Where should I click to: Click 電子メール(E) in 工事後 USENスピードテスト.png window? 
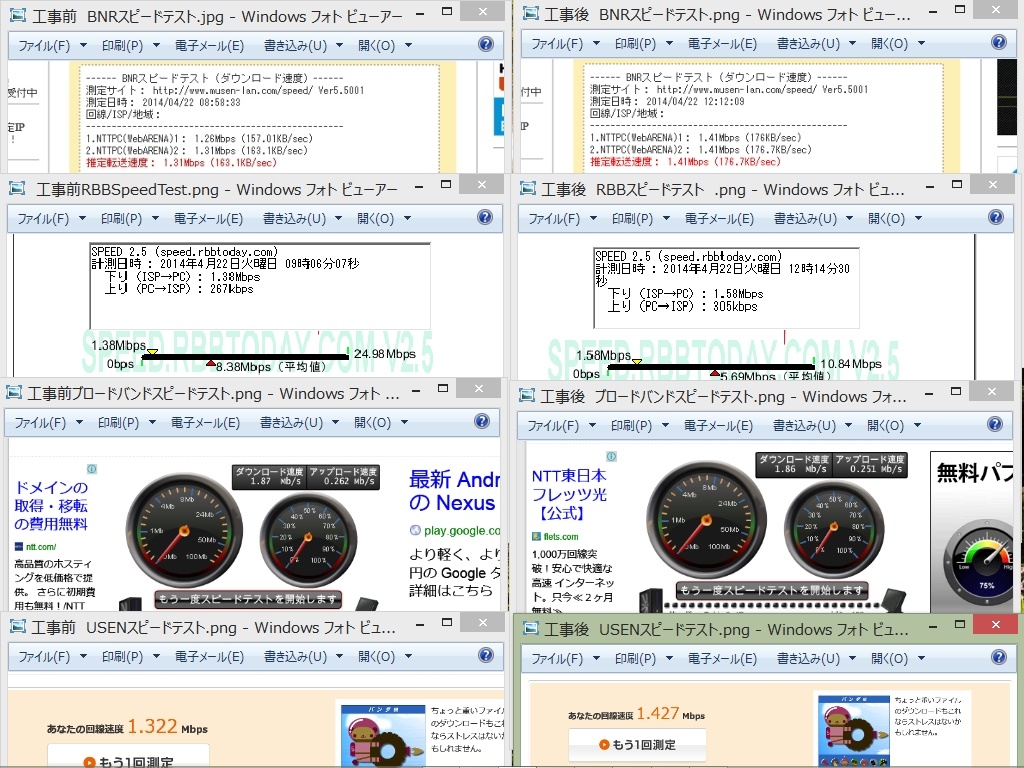[722, 659]
